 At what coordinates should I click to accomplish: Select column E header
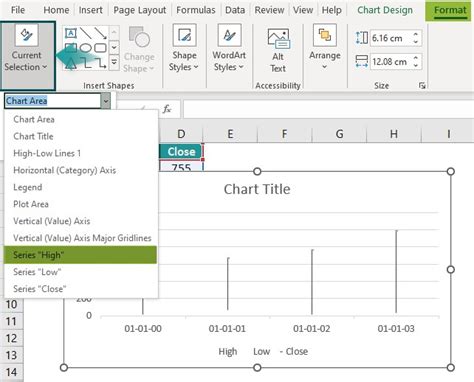(230, 134)
